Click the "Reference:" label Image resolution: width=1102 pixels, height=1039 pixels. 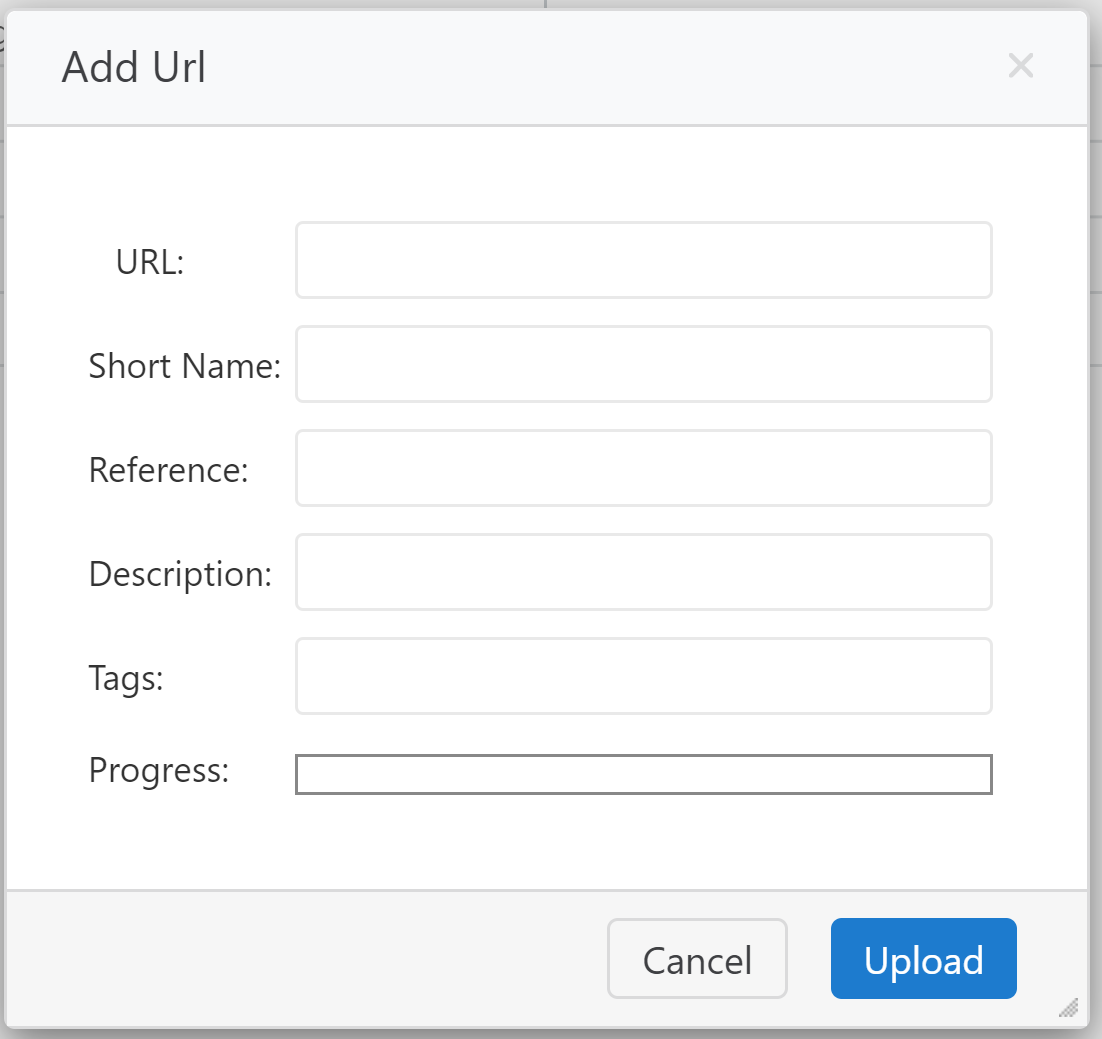(169, 470)
